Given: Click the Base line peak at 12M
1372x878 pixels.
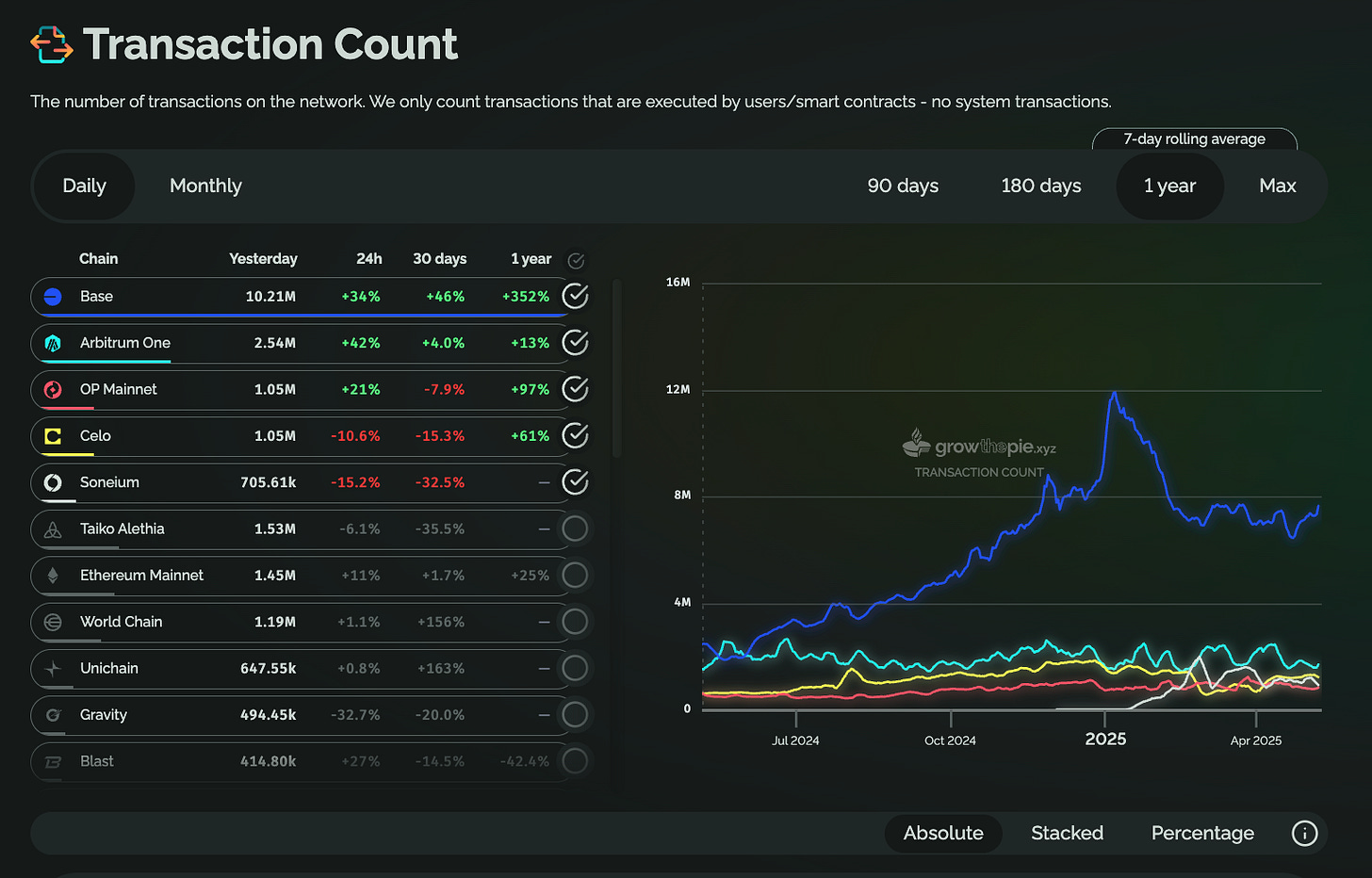Looking at the screenshot, I should pos(1115,393).
